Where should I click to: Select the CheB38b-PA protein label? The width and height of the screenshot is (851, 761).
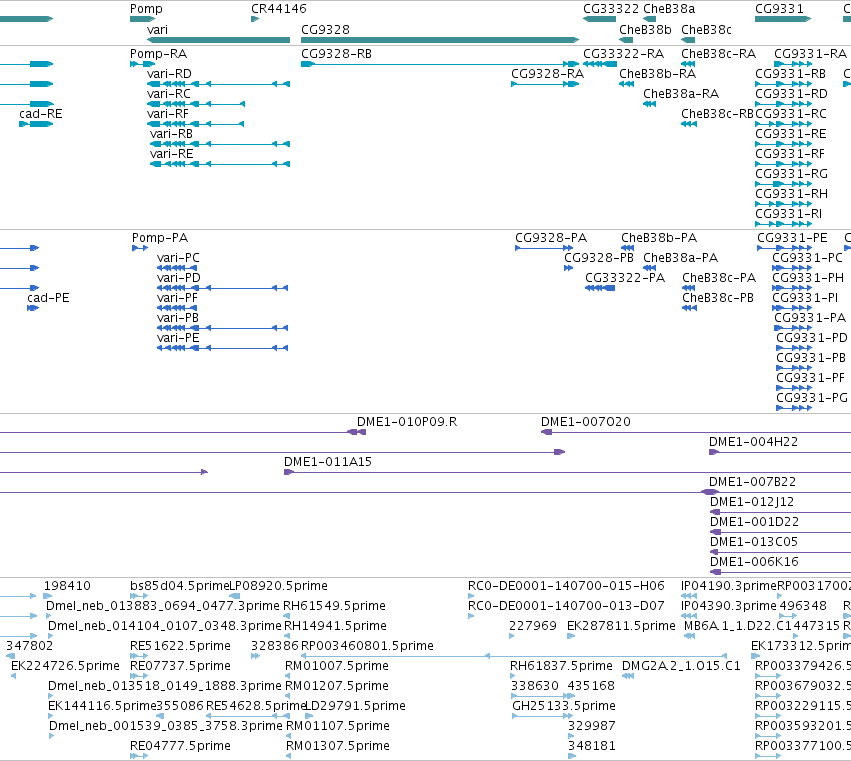659,238
